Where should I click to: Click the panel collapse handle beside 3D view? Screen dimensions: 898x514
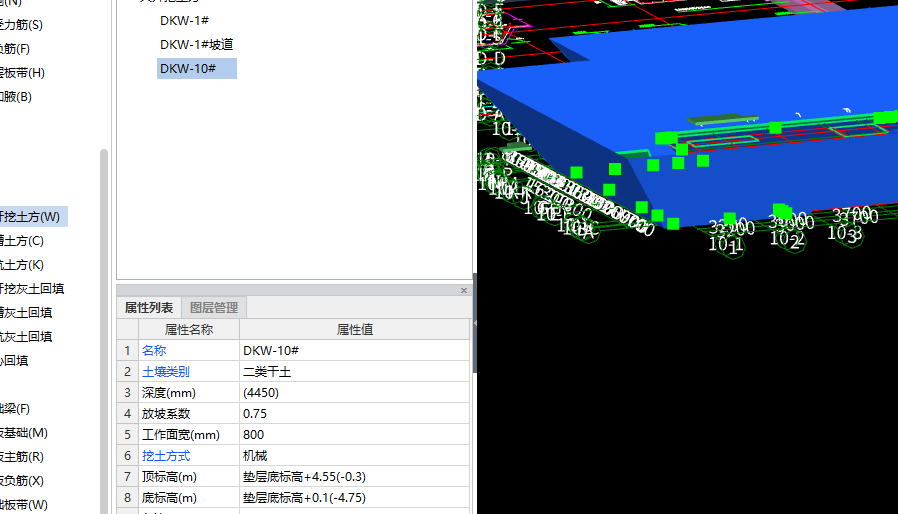[x=475, y=323]
